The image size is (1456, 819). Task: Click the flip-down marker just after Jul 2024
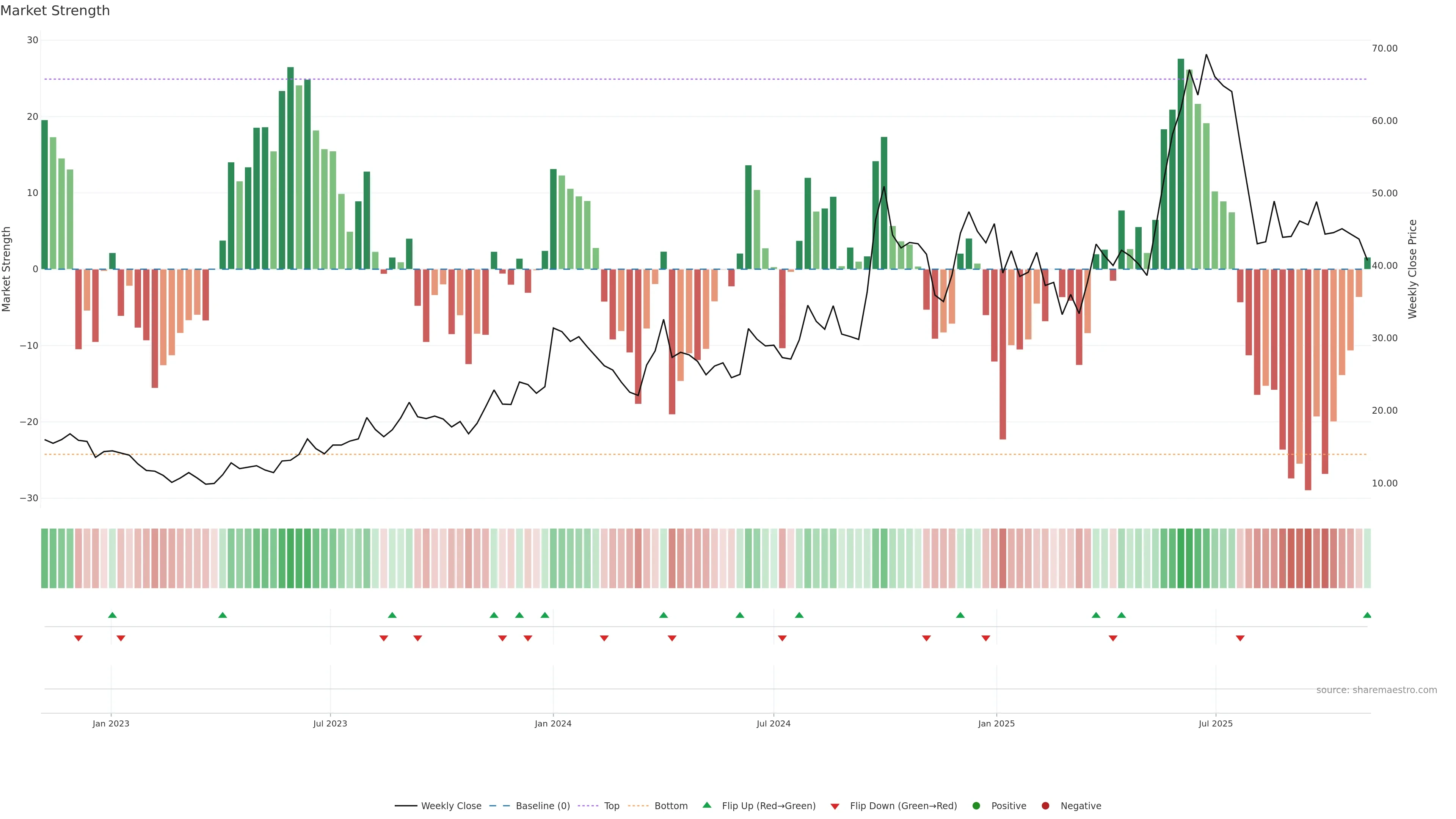(782, 638)
